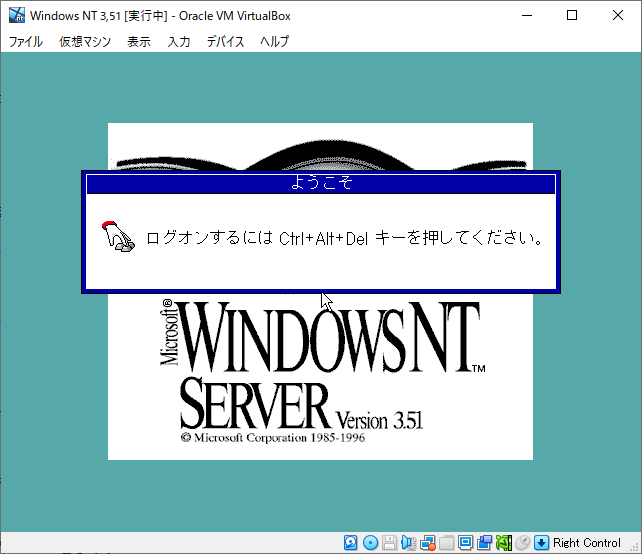Image resolution: width=642 pixels, height=554 pixels.
Task: Click the blue keyboard capture arrow icon
Action: [x=541, y=543]
